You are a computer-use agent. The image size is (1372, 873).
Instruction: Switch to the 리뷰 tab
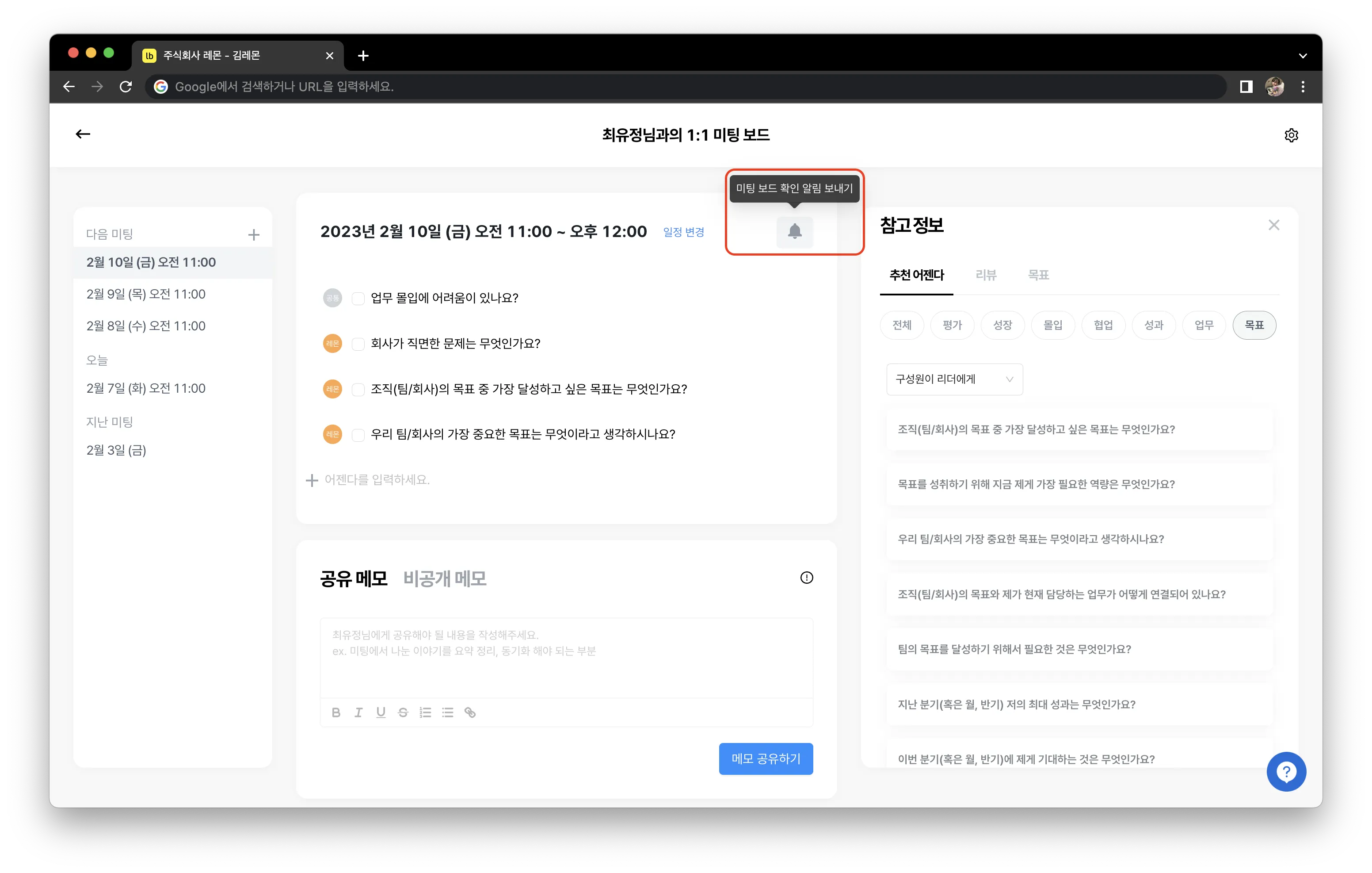[x=986, y=276]
